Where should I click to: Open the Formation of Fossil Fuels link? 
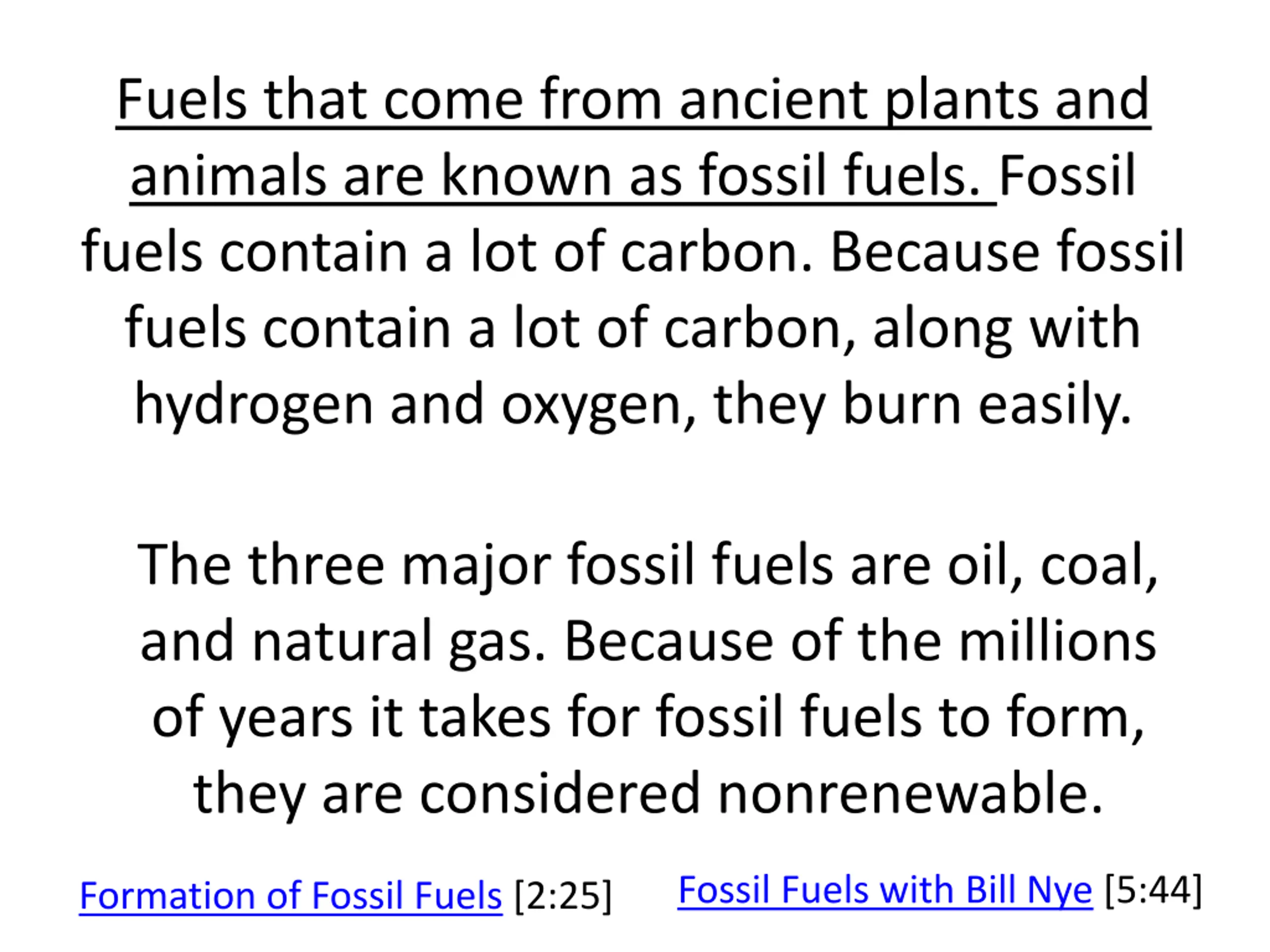[291, 896]
